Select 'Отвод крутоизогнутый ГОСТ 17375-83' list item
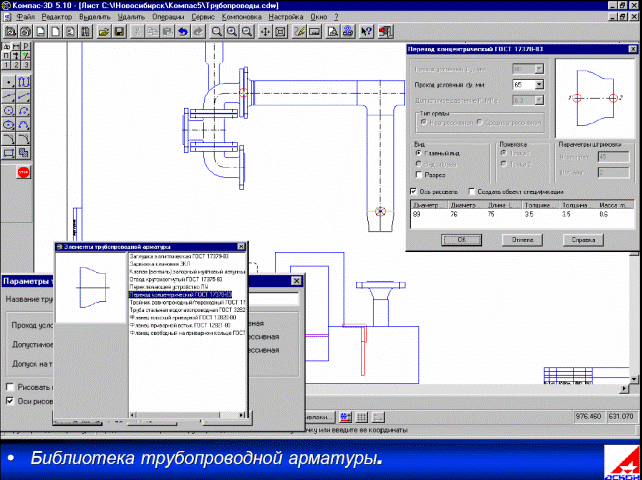642x480 pixels. click(x=176, y=279)
